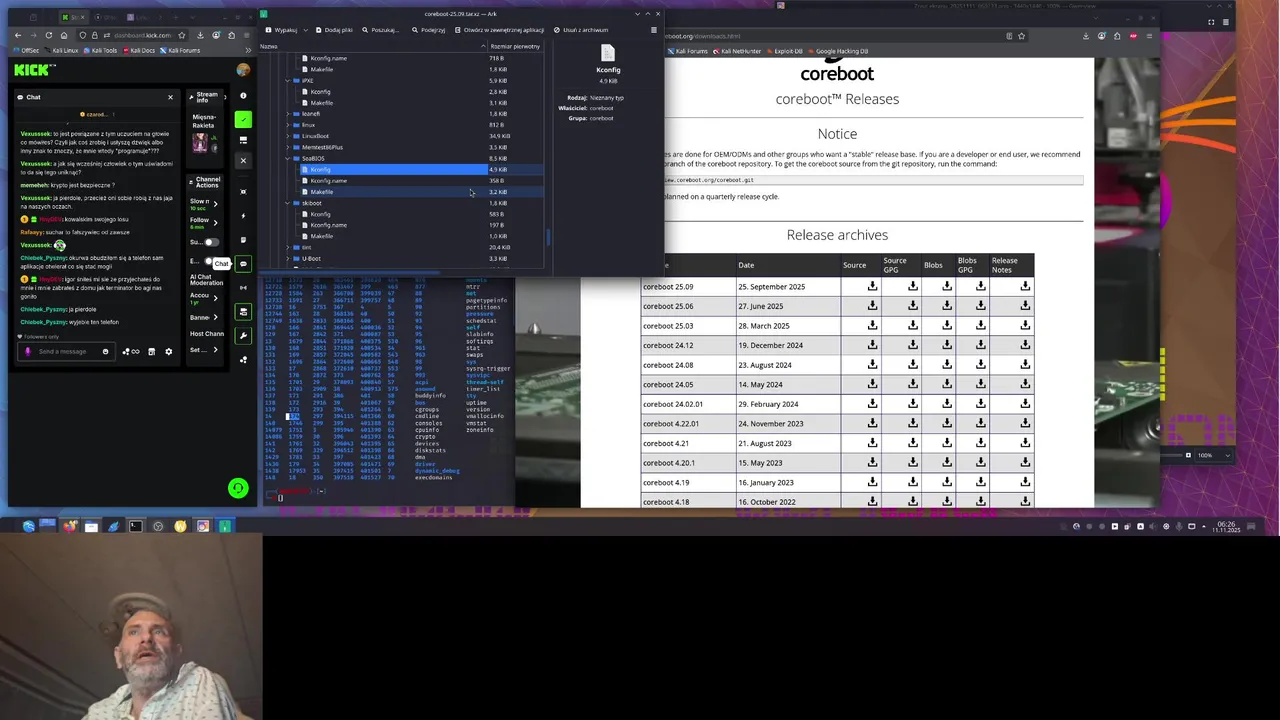Viewport: 1280px width, 720px height.
Task: Expand the Memtest86Plus folder in Ark
Action: pos(288,147)
